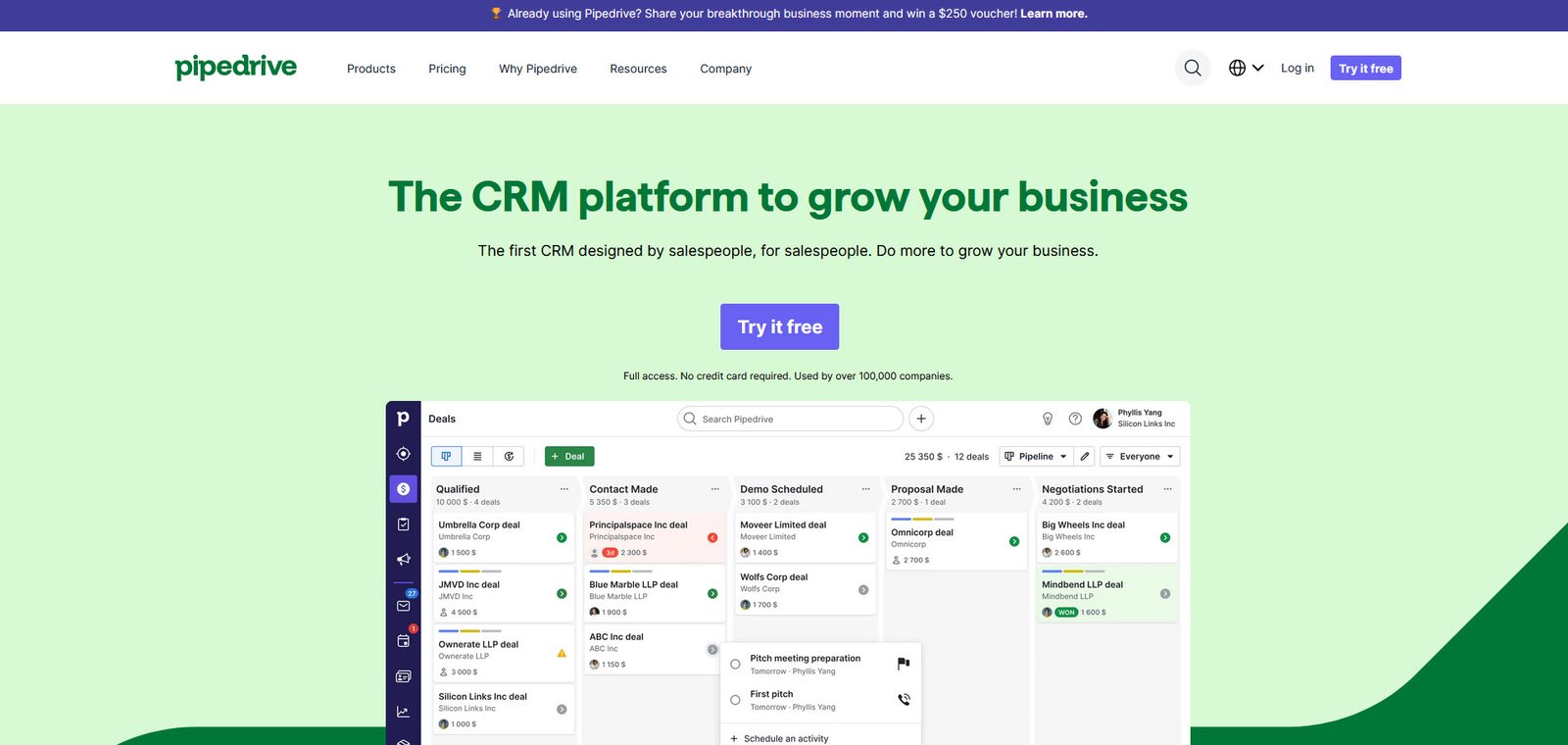Viewport: 1568px width, 745px height.
Task: Click Big Wheels Inc deal green arrow
Action: tap(1165, 537)
